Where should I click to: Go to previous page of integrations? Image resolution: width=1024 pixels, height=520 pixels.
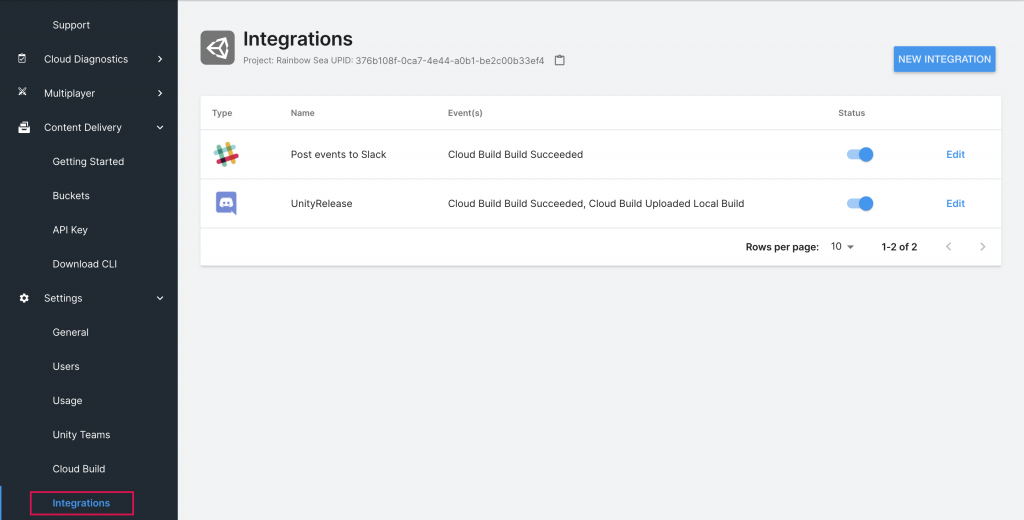(948, 247)
